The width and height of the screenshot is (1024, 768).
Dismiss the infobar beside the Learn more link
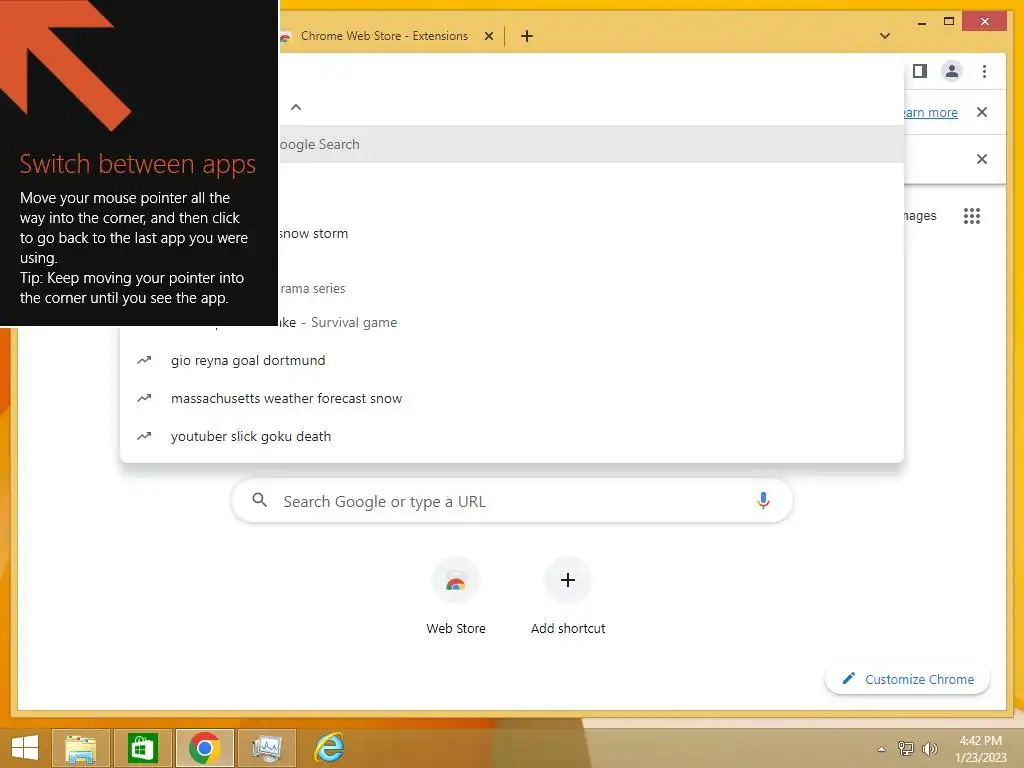click(x=982, y=112)
